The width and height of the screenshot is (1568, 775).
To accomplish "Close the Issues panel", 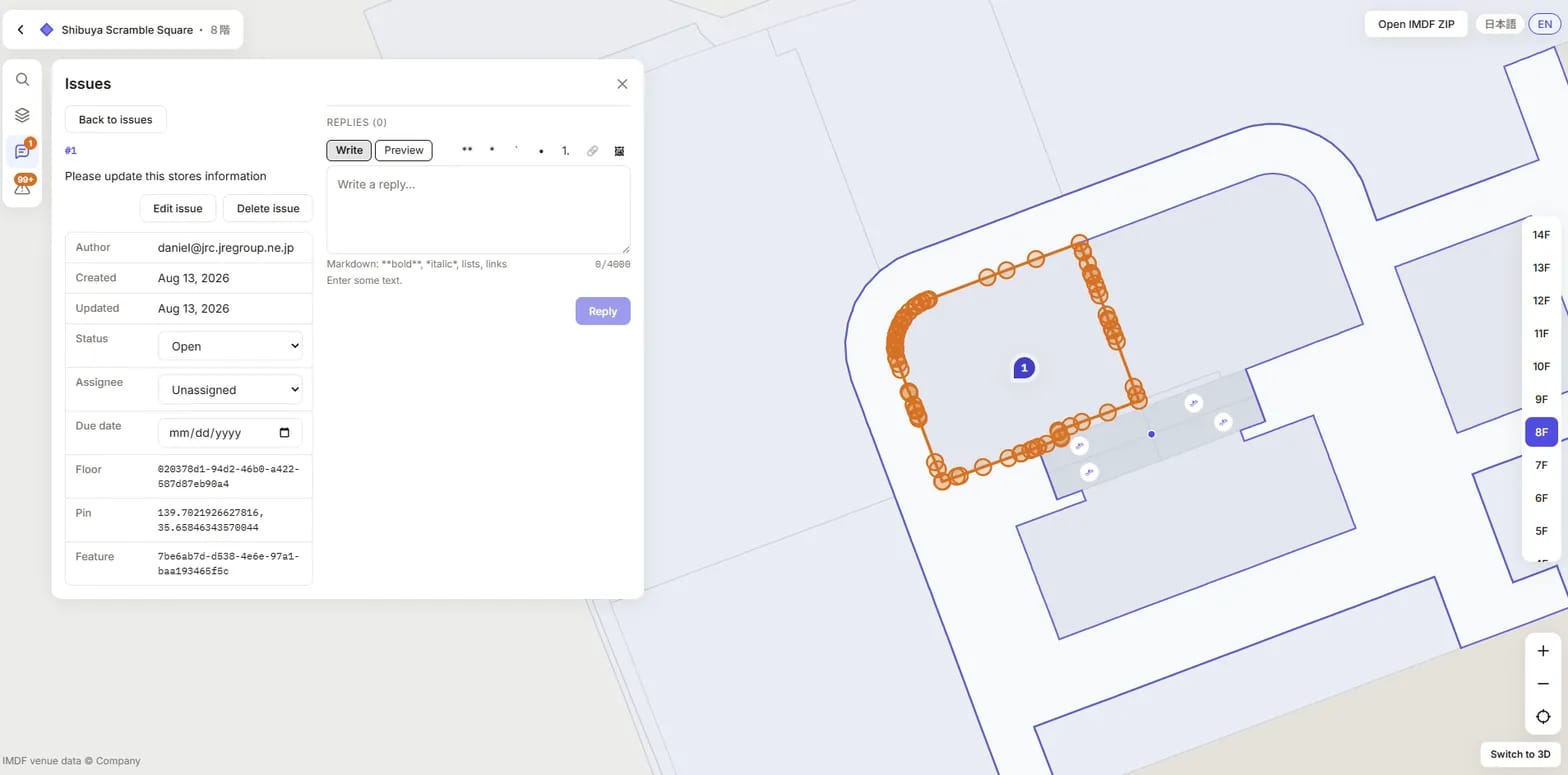I will (622, 84).
